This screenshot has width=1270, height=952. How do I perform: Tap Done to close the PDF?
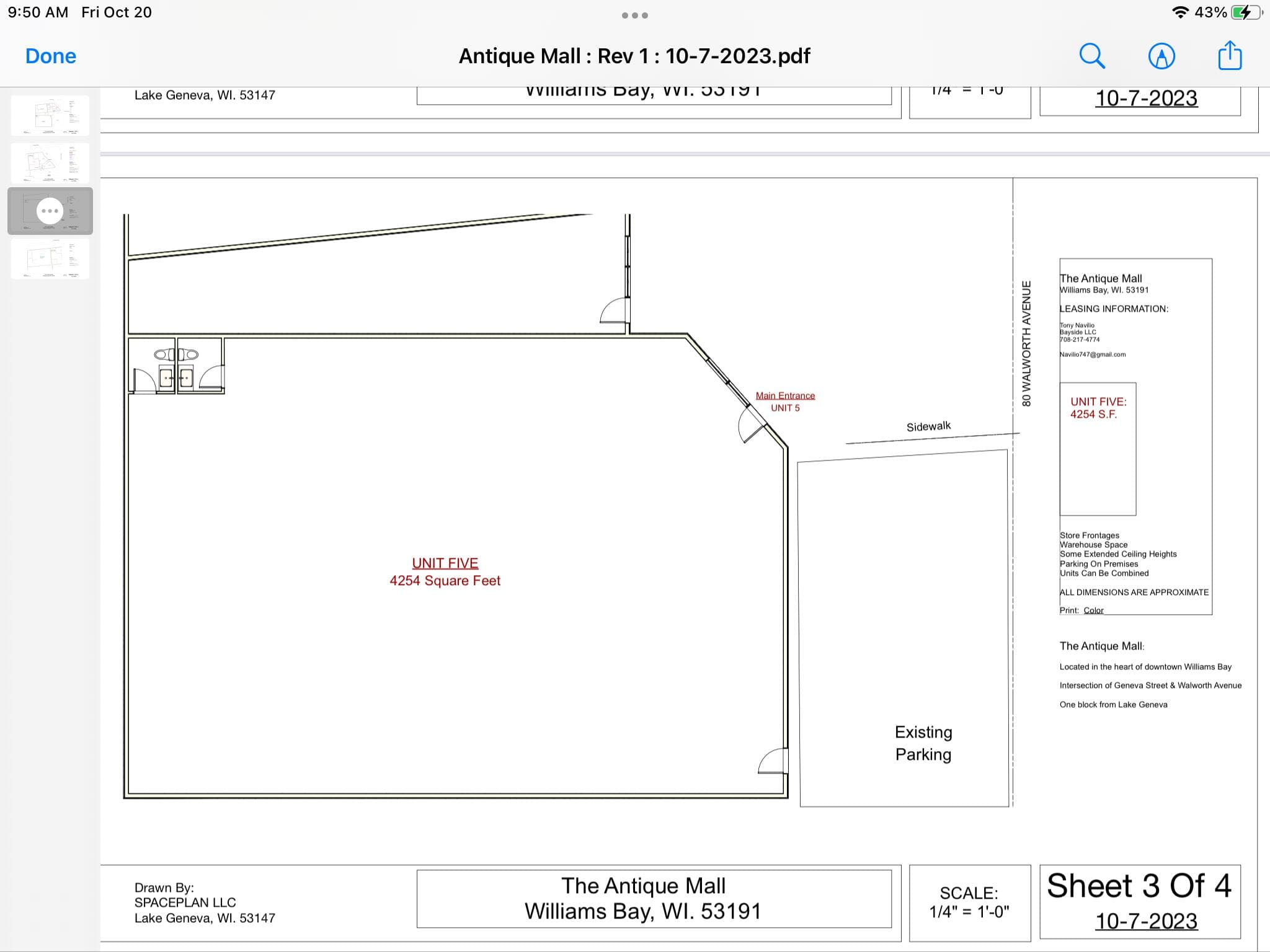pos(51,56)
